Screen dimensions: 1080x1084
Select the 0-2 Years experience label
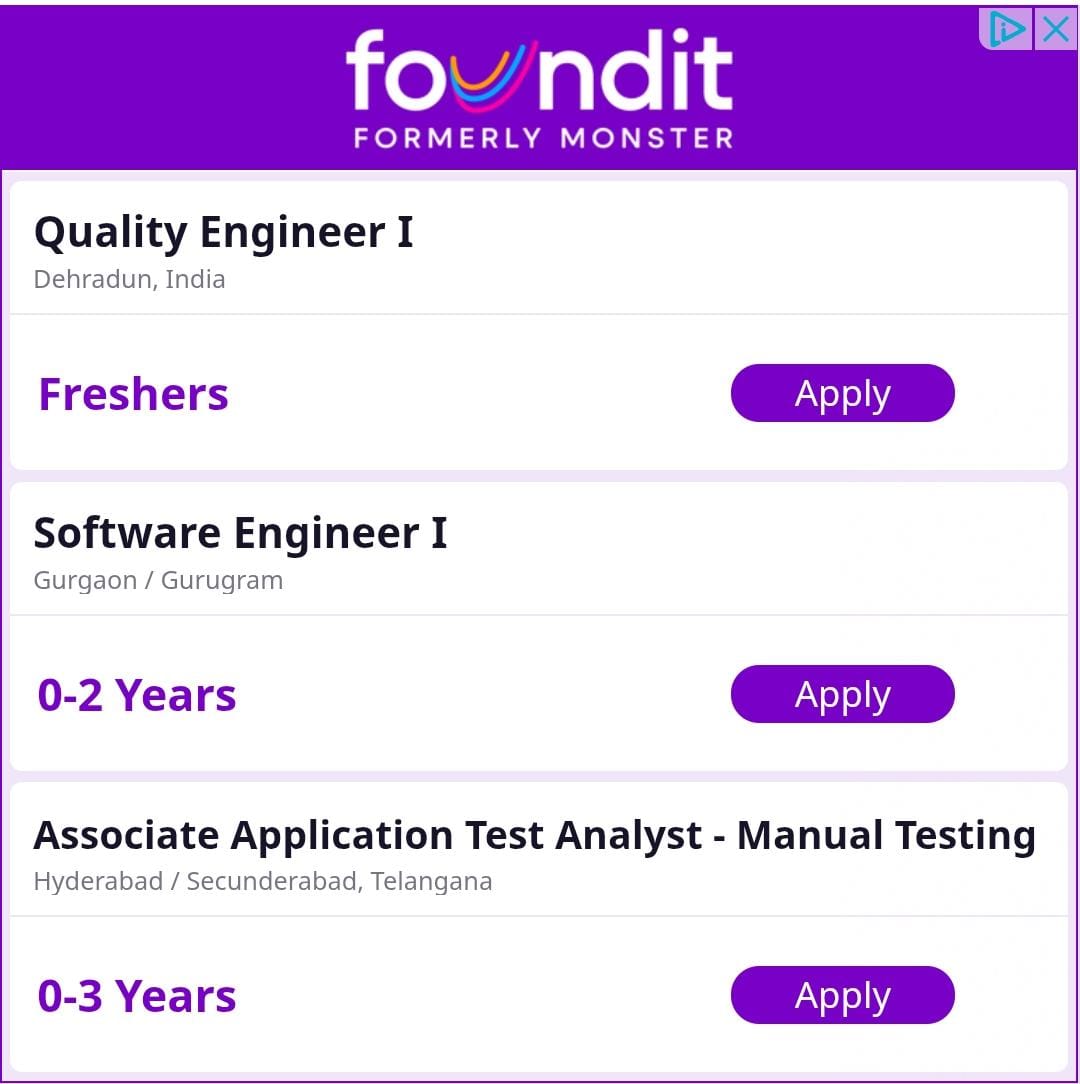click(x=137, y=695)
